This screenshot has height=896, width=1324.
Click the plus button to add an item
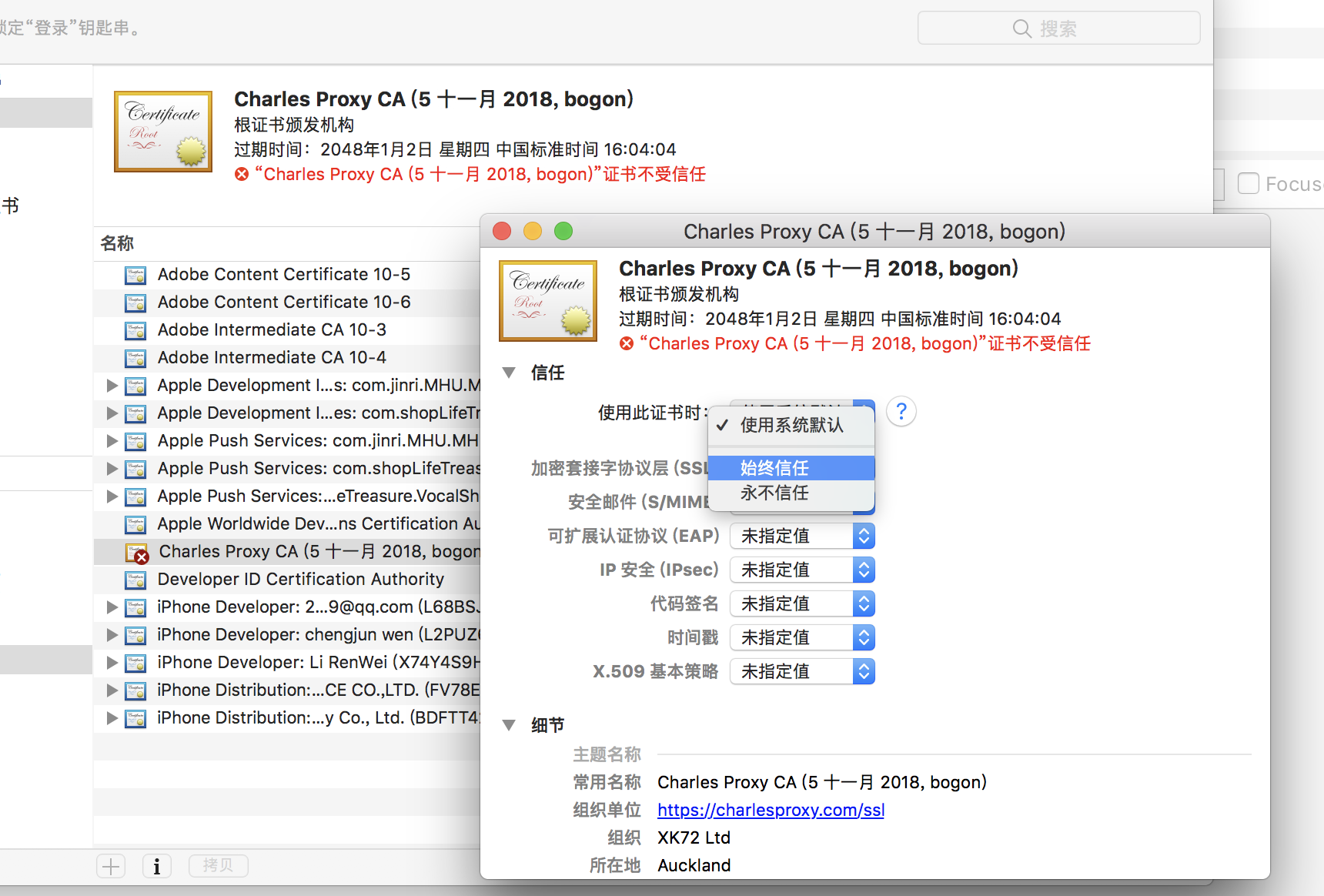point(111,866)
